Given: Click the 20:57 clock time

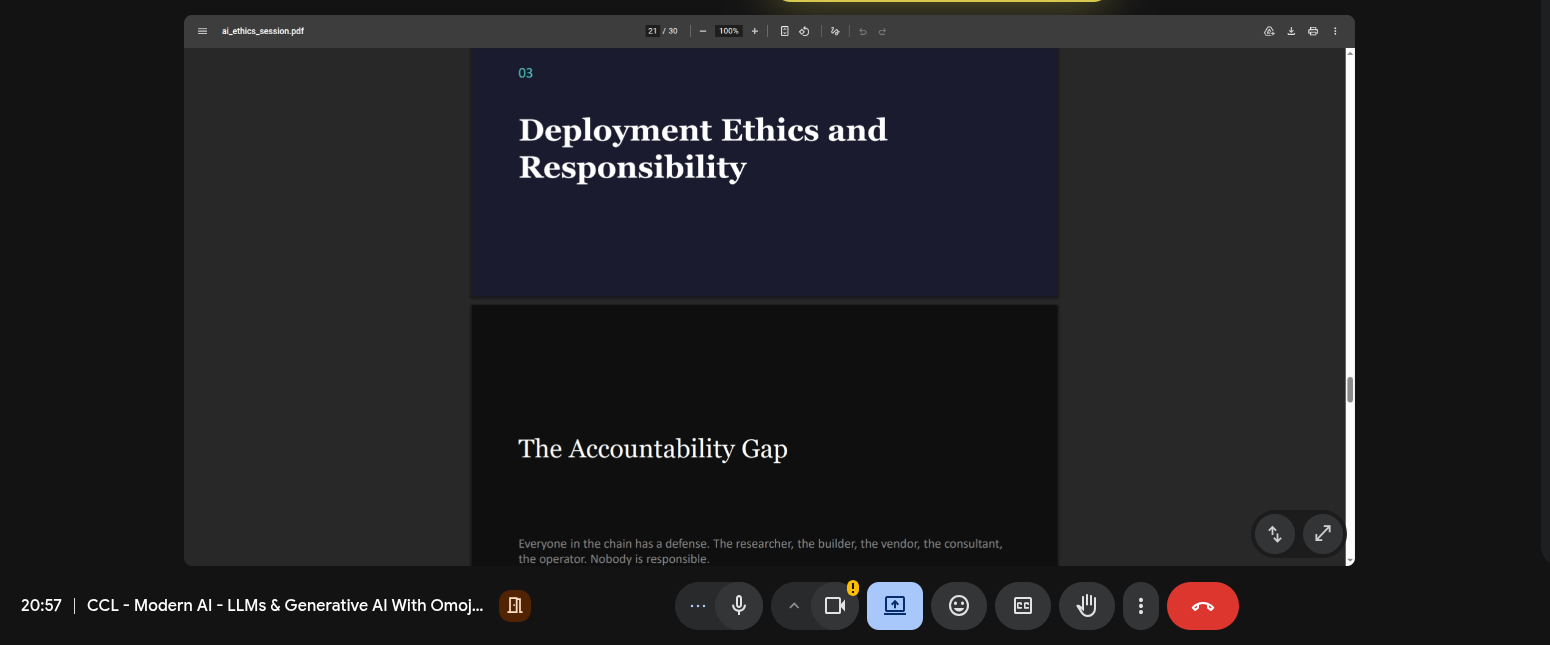Looking at the screenshot, I should 41,605.
